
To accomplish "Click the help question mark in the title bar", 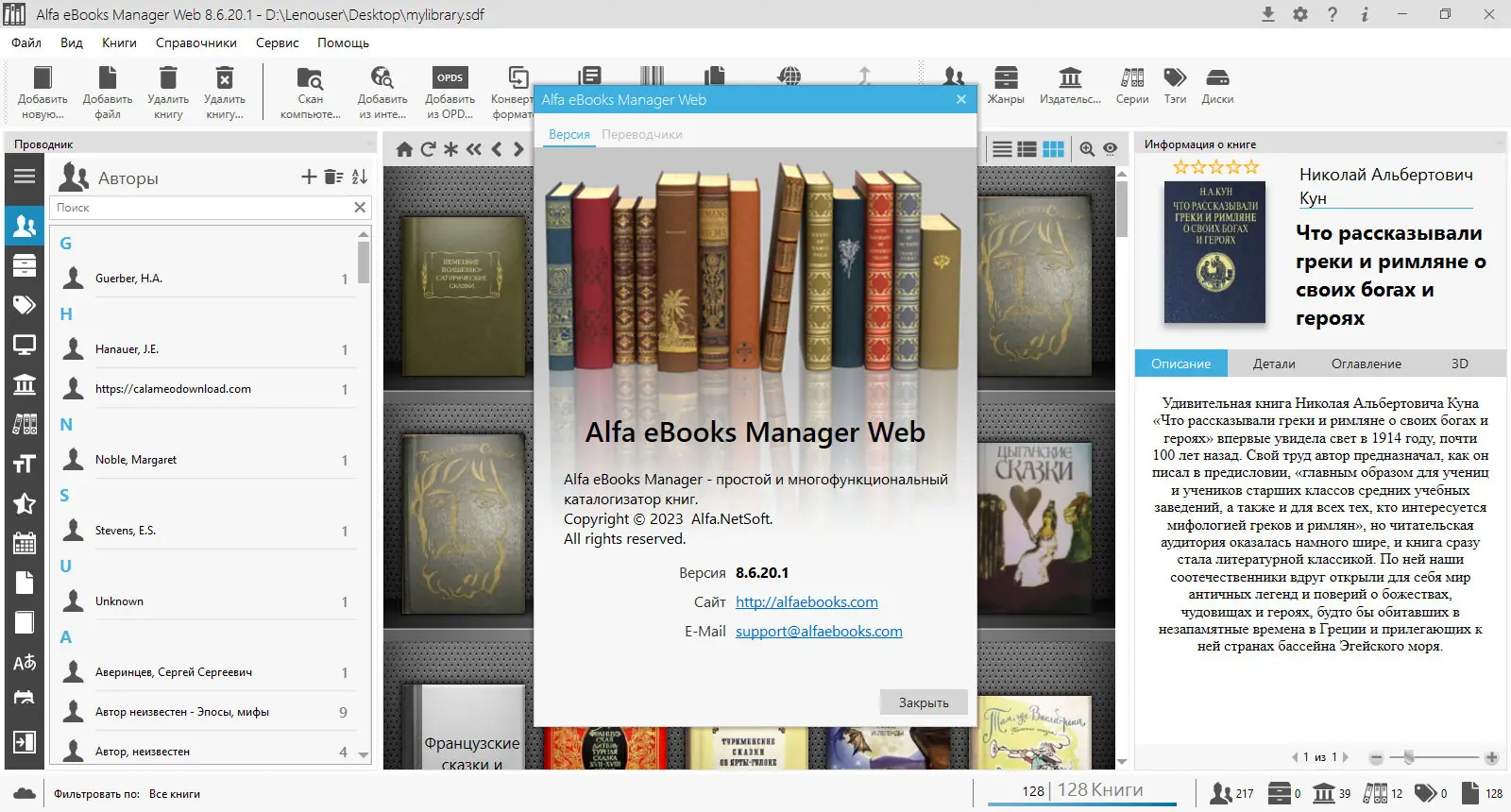I will 1333,14.
